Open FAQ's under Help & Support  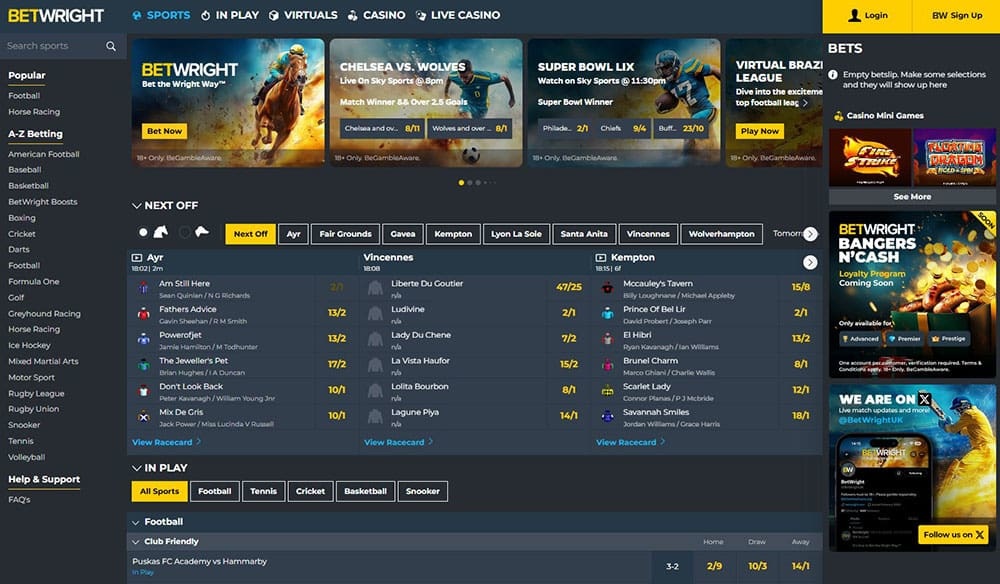click(19, 500)
